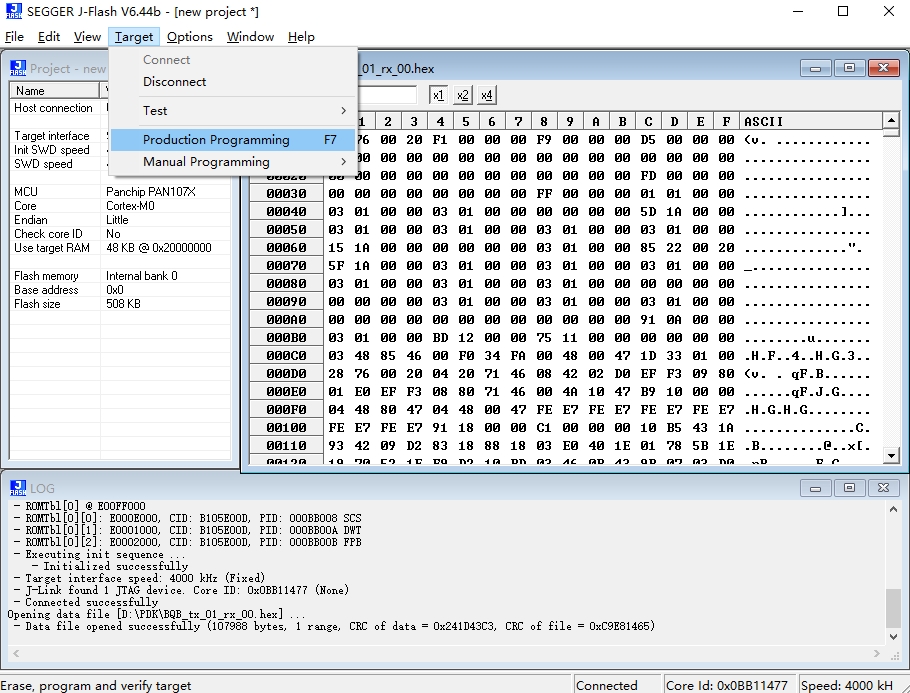Expand the Manual Programming submenu
910x693 pixels.
click(232, 162)
